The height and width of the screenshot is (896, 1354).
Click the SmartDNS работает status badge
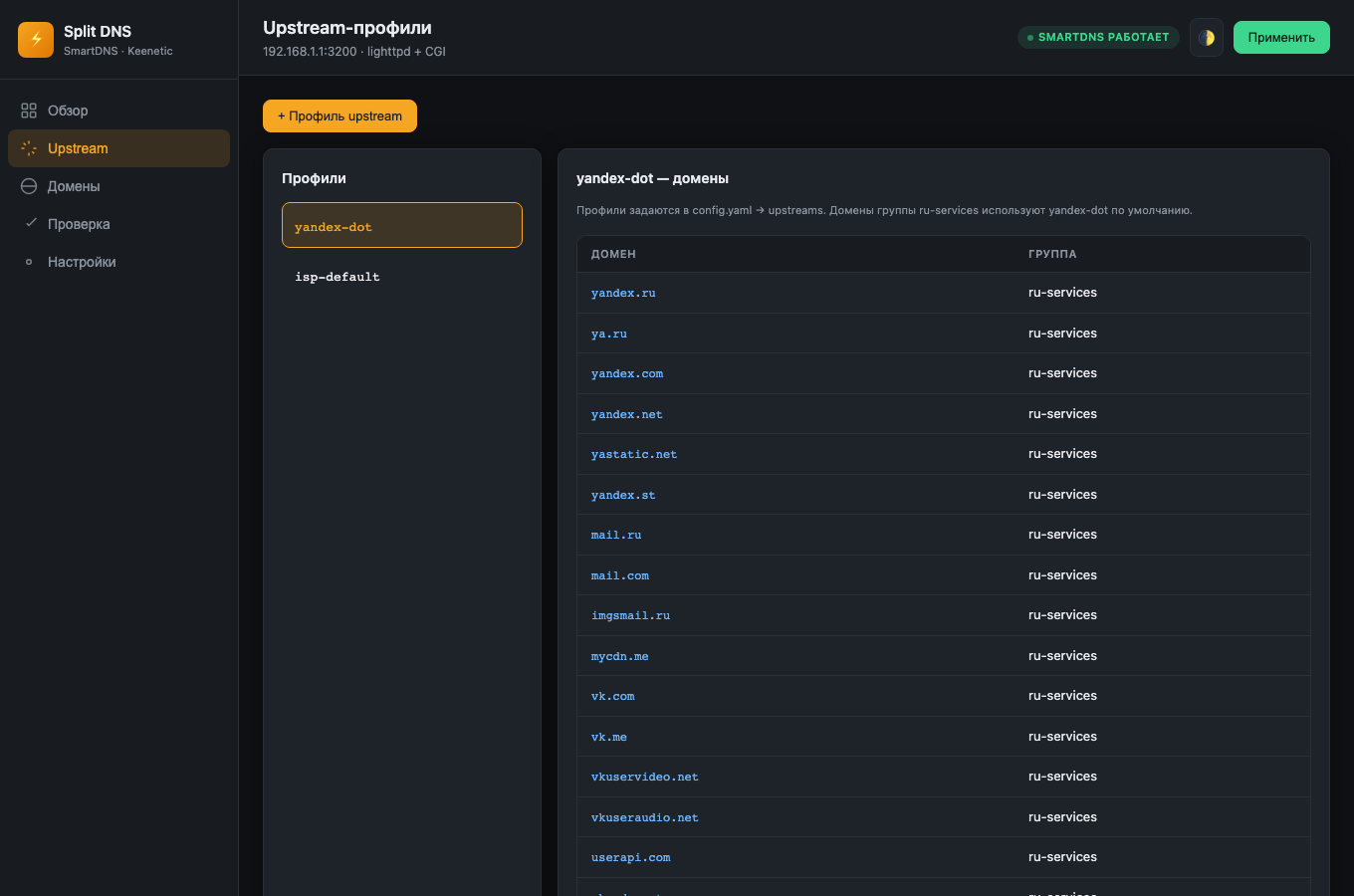coord(1098,38)
